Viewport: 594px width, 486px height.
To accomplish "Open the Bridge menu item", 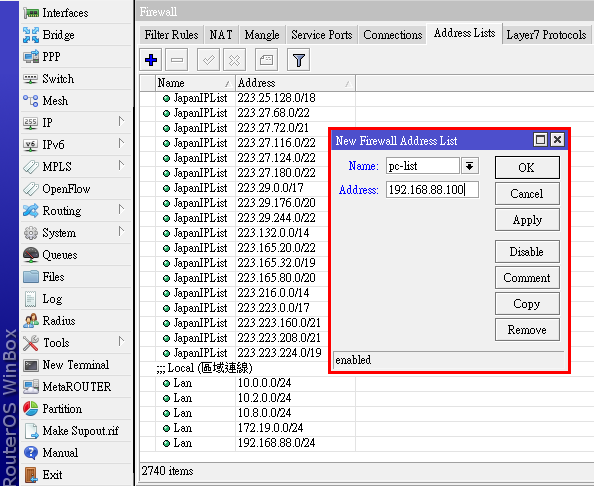I will click(76, 35).
